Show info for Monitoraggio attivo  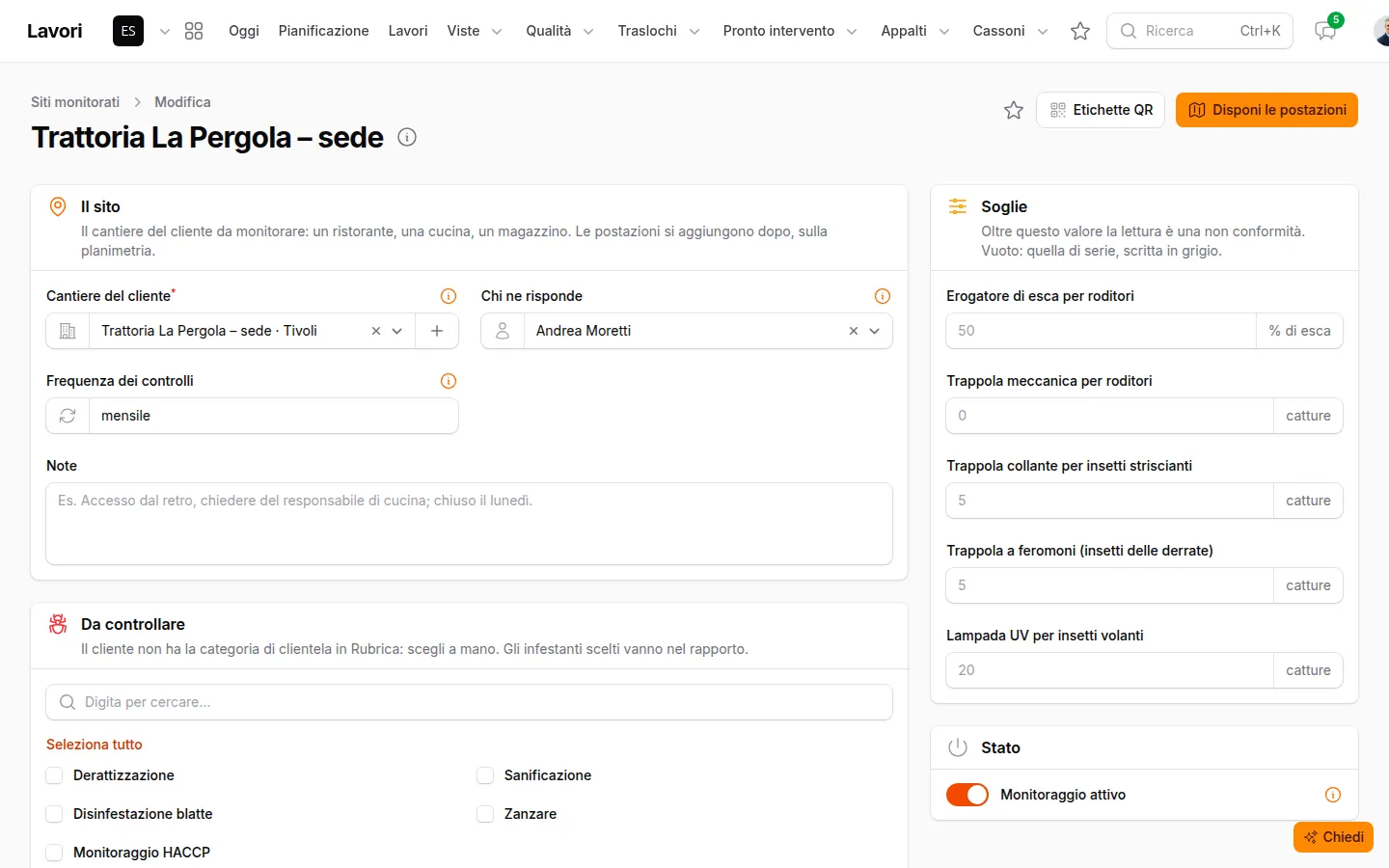click(1333, 795)
